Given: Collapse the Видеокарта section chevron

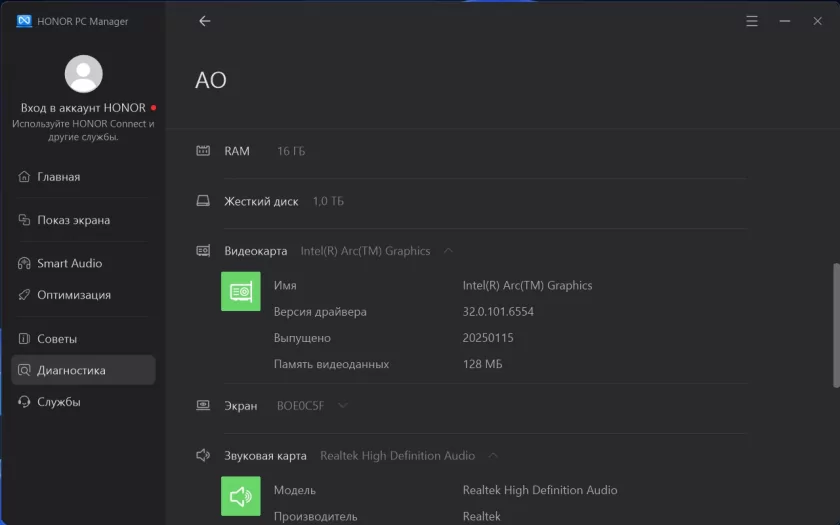Looking at the screenshot, I should 447,251.
